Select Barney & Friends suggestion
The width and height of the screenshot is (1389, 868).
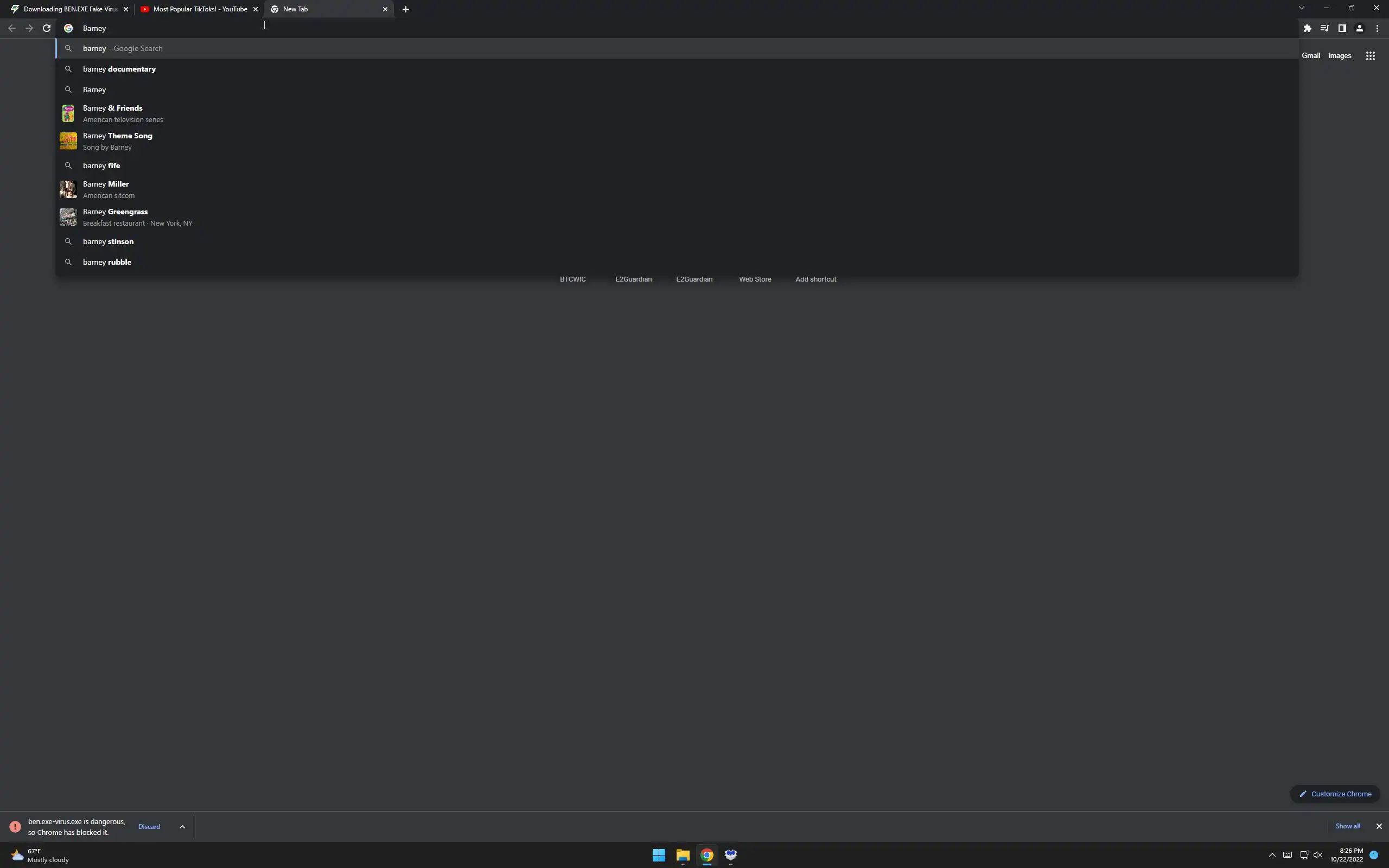112,113
